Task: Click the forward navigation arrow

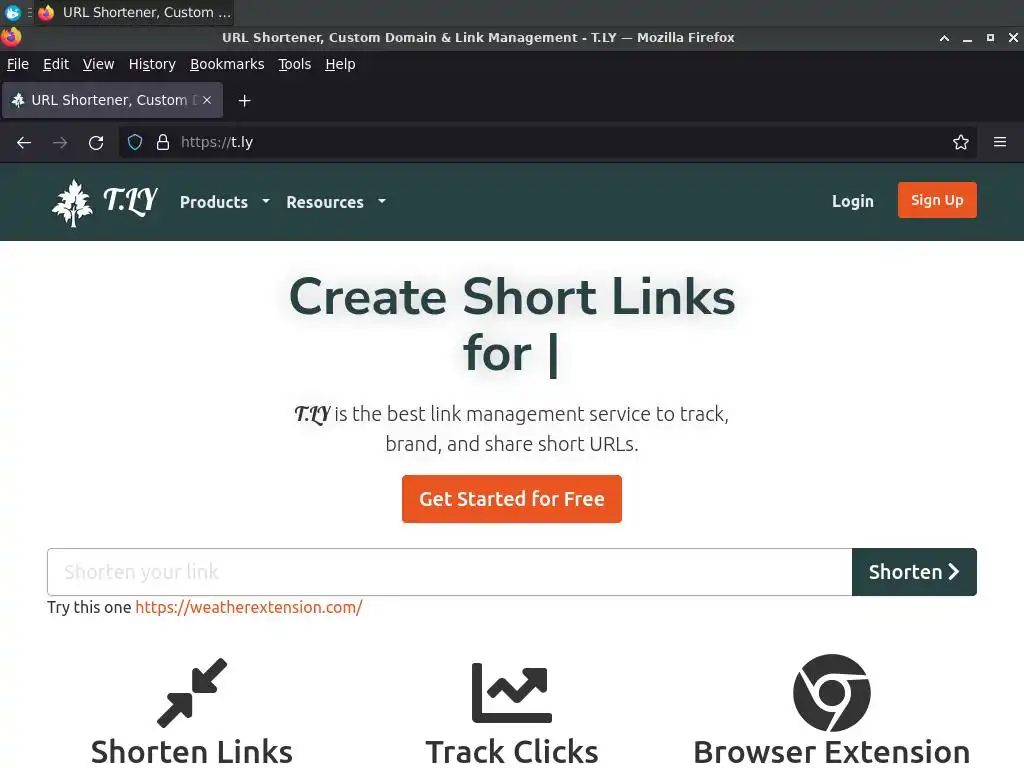Action: click(60, 142)
